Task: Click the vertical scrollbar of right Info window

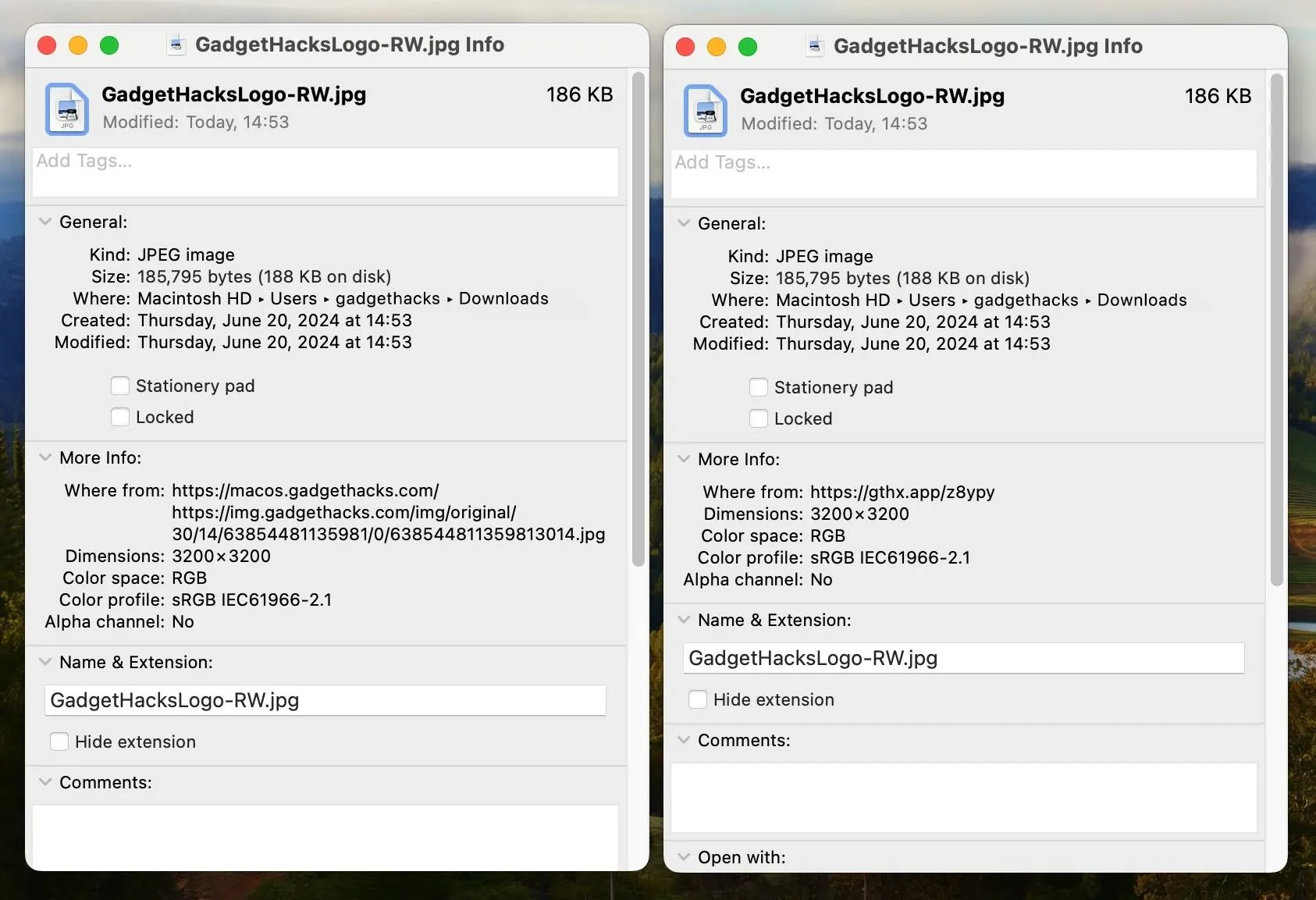Action: pos(1277,330)
